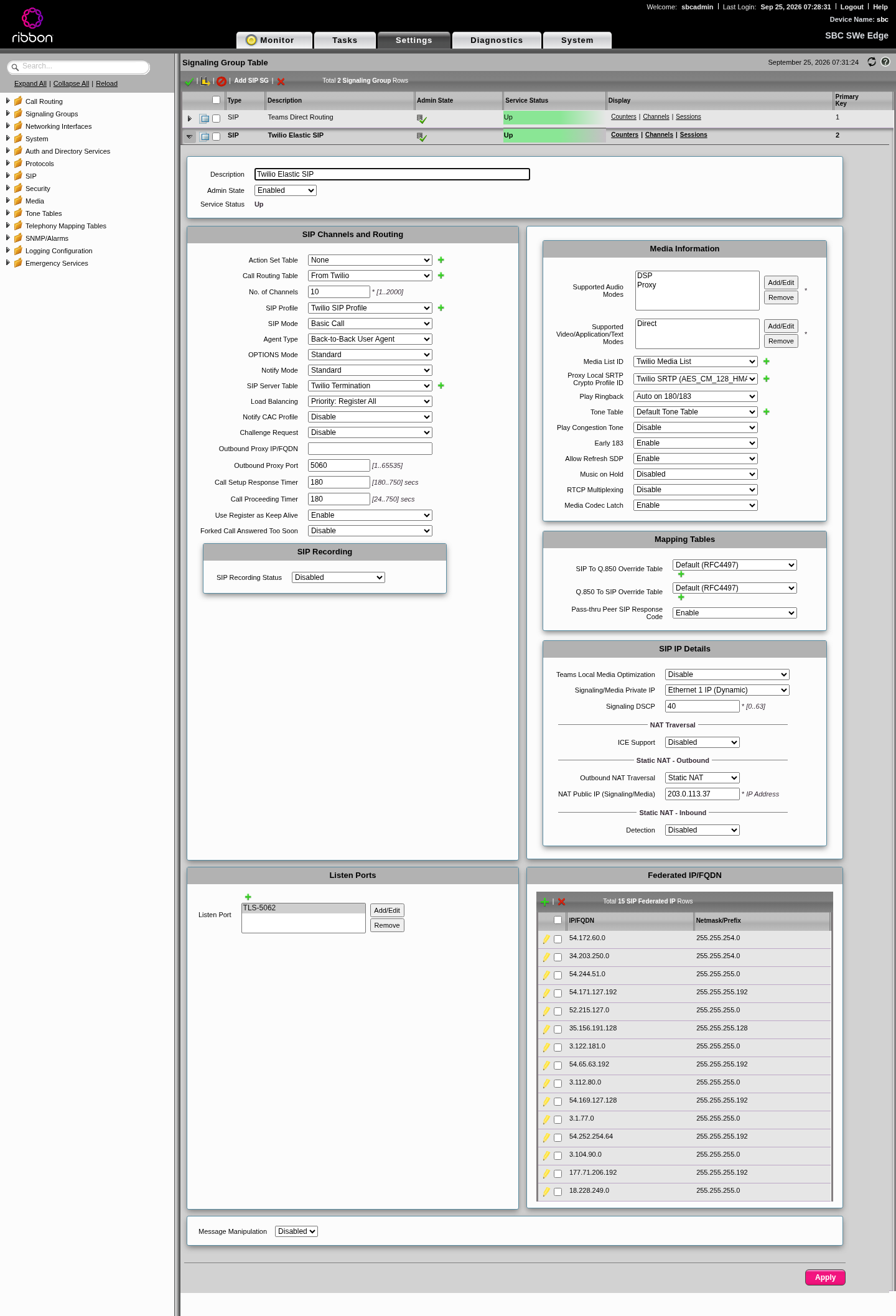Click green plus beside Proxy Local SRTP Crypto Profile
The image size is (896, 1316).
[767, 379]
